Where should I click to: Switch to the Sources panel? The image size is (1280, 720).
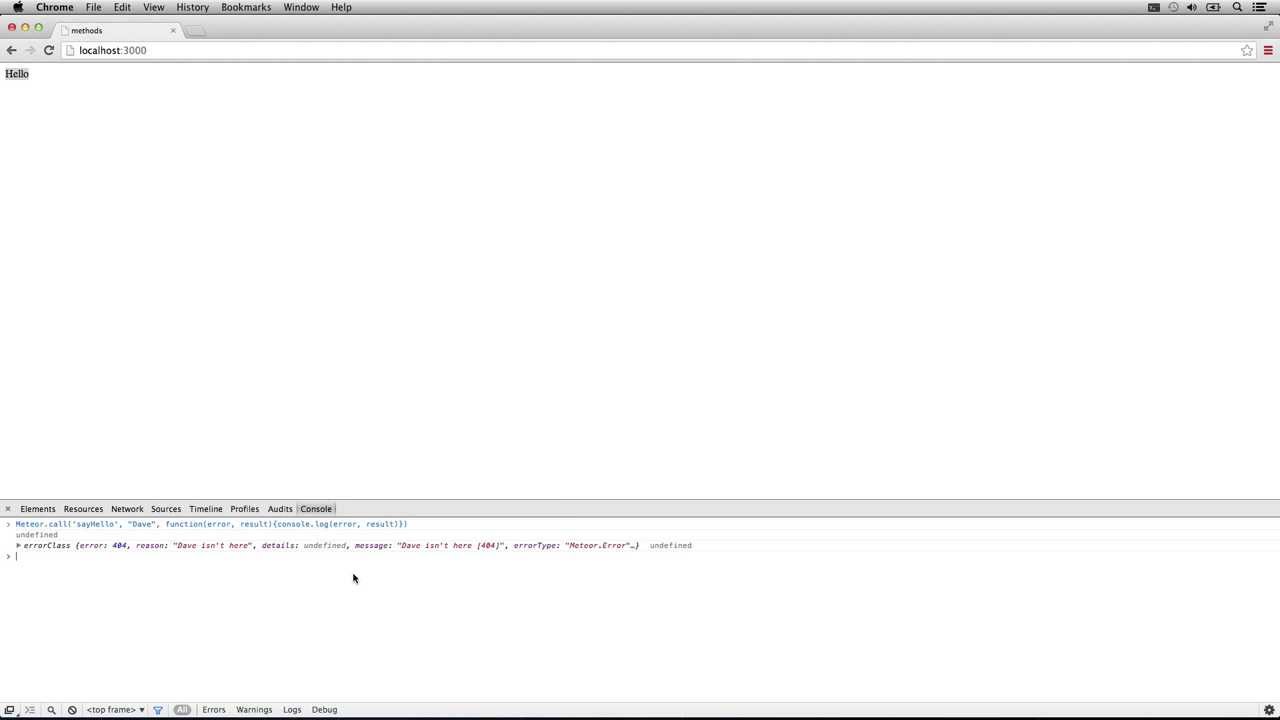pos(166,509)
